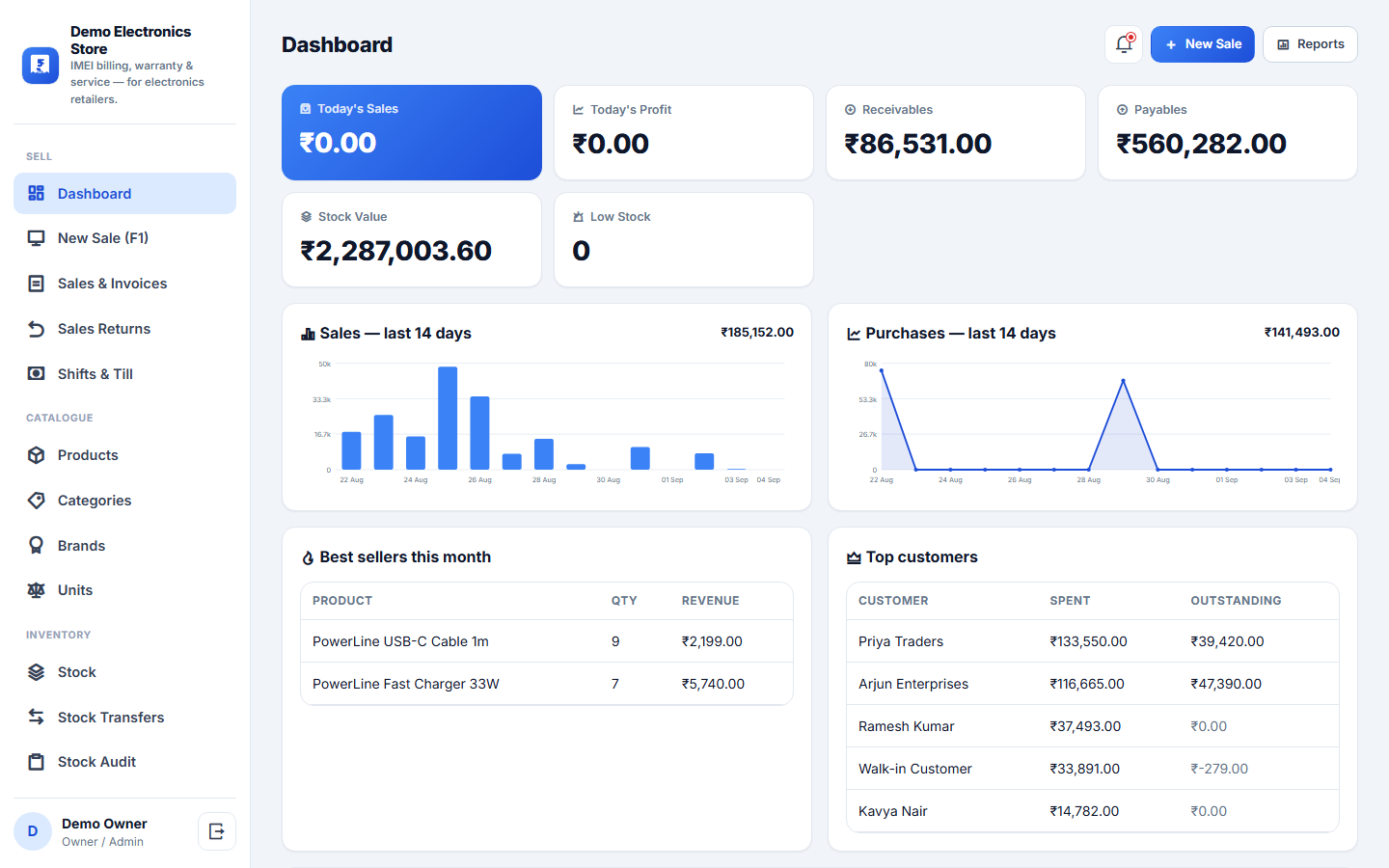
Task: Select PowerLine USB-C Cable 1m row
Action: pos(547,641)
